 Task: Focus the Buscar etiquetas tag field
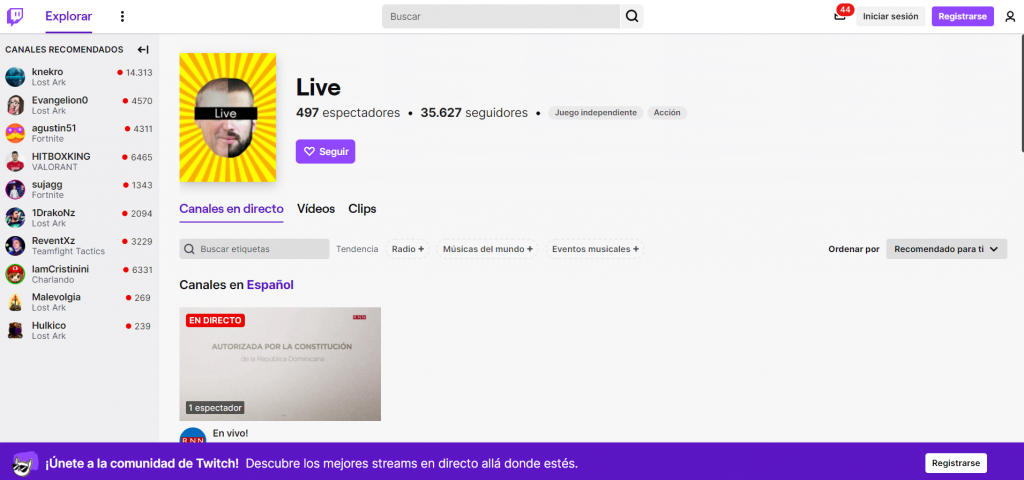point(254,249)
